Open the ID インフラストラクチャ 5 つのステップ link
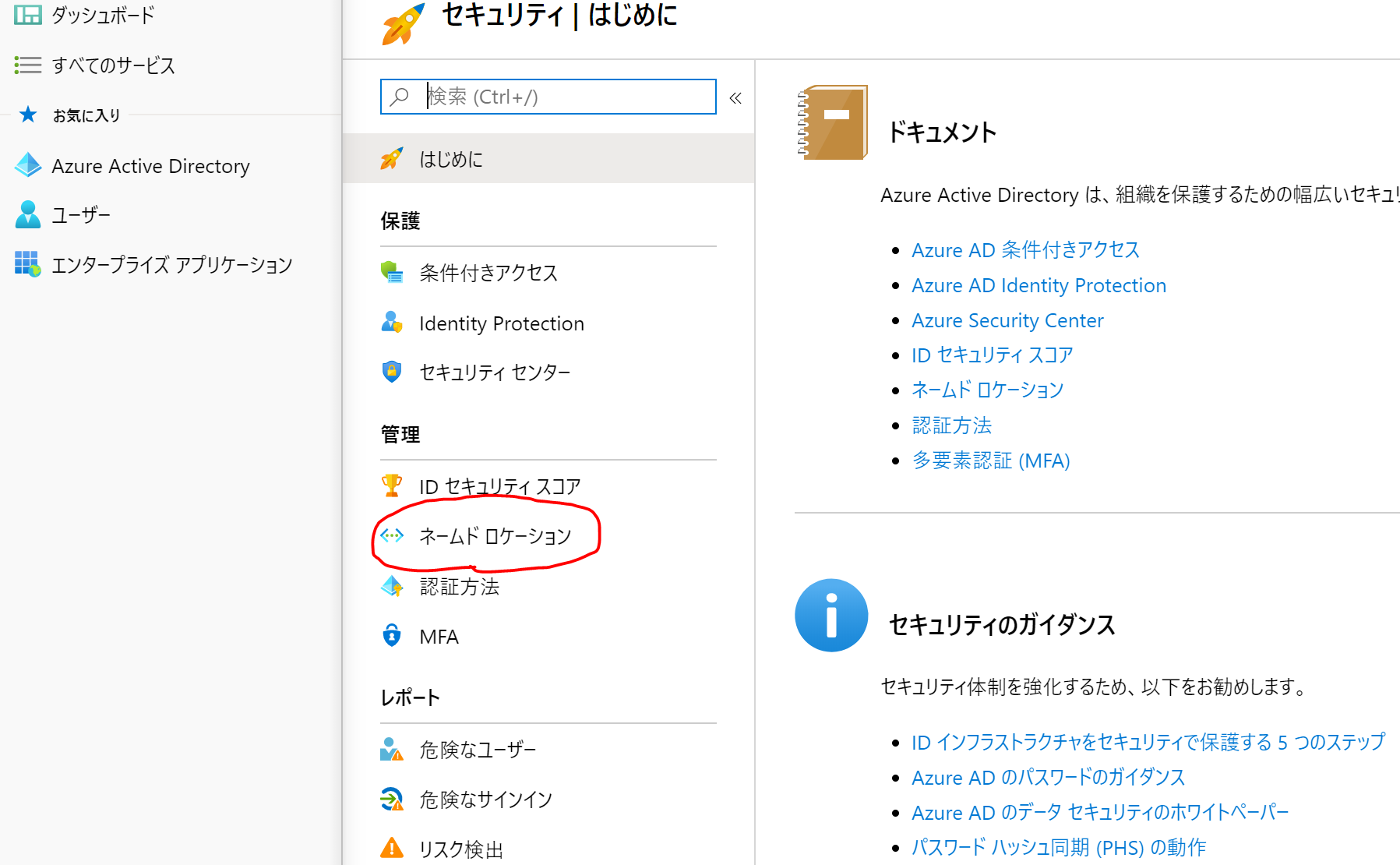 click(x=1148, y=742)
